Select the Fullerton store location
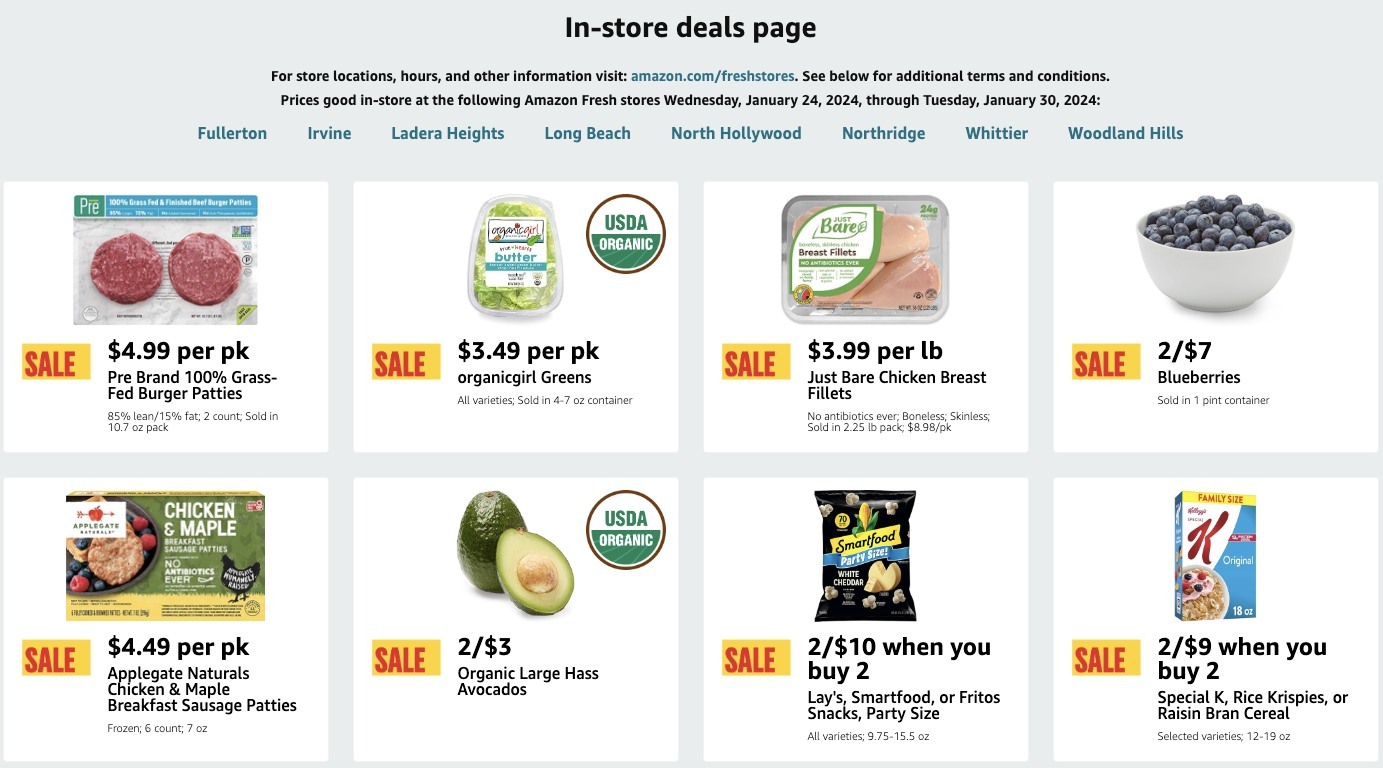 pyautogui.click(x=231, y=132)
